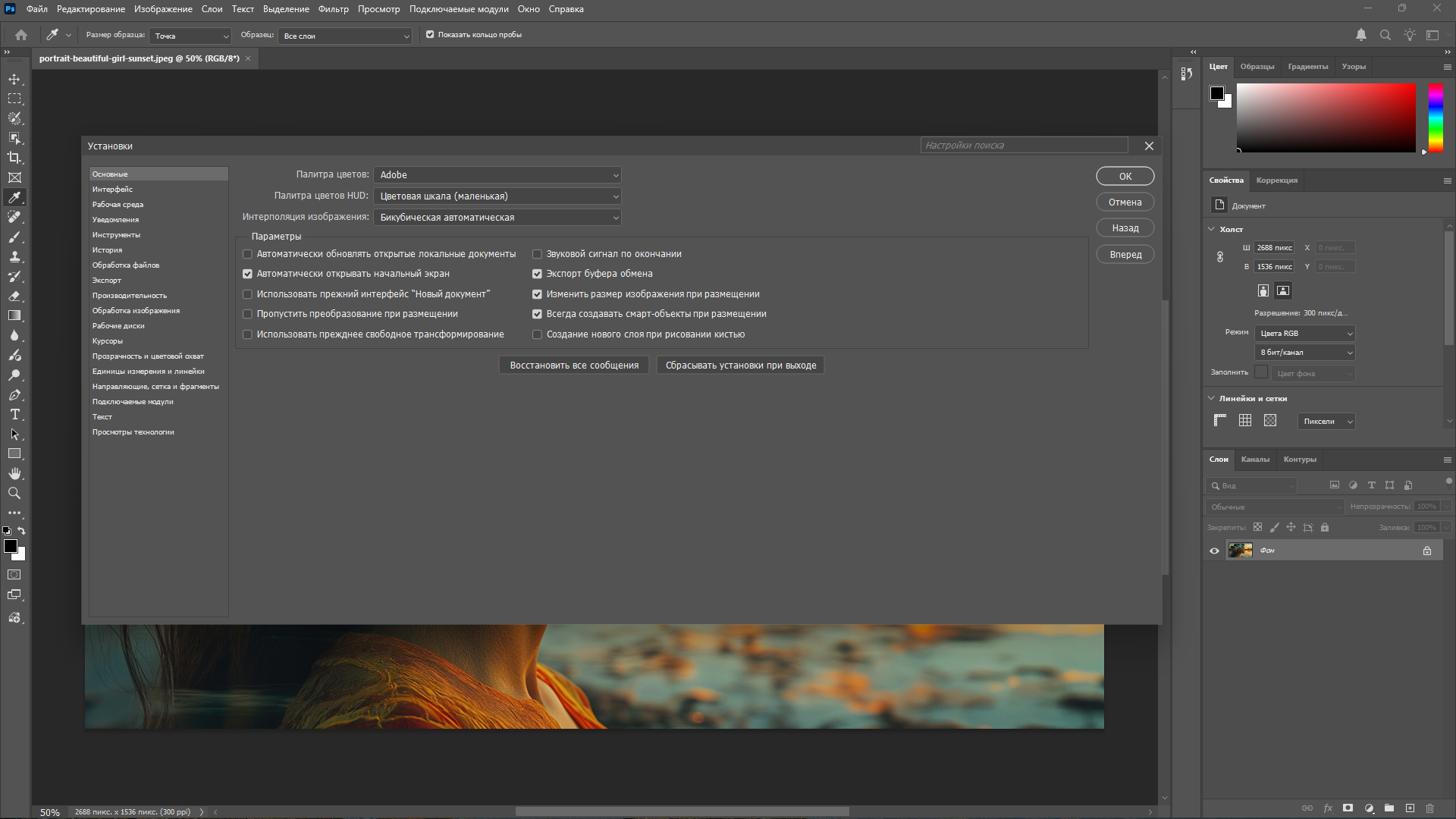
Task: Click the OK button
Action: point(1125,176)
